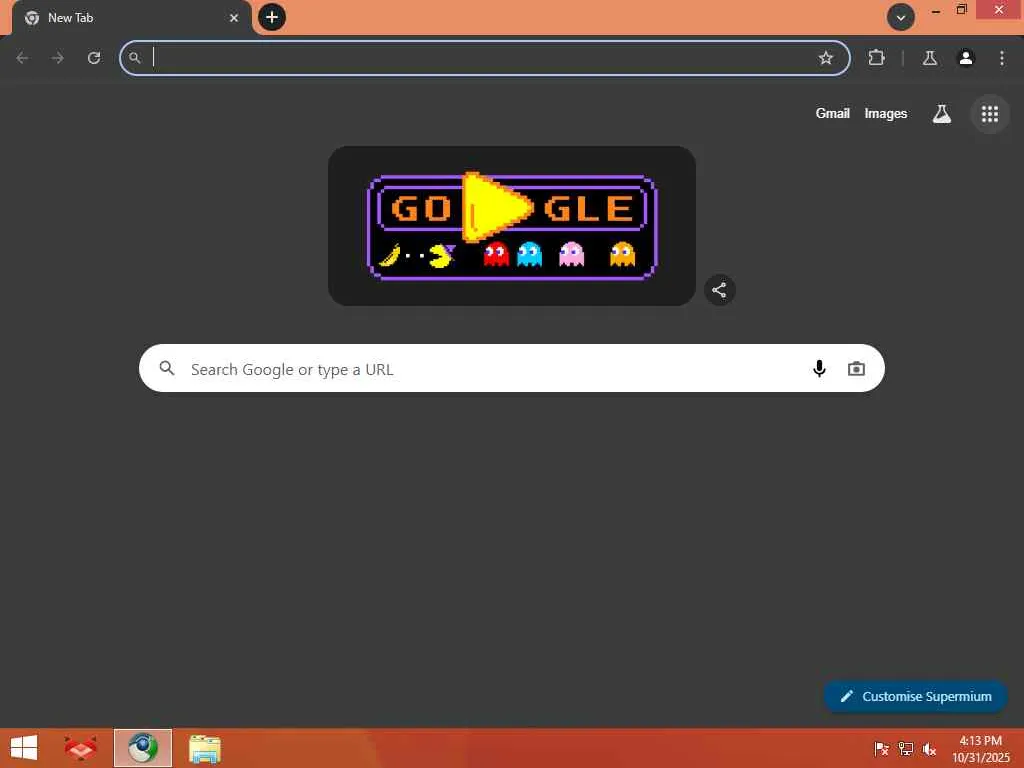Viewport: 1024px width, 768px height.
Task: Open the red taskbar app icon
Action: pos(80,748)
